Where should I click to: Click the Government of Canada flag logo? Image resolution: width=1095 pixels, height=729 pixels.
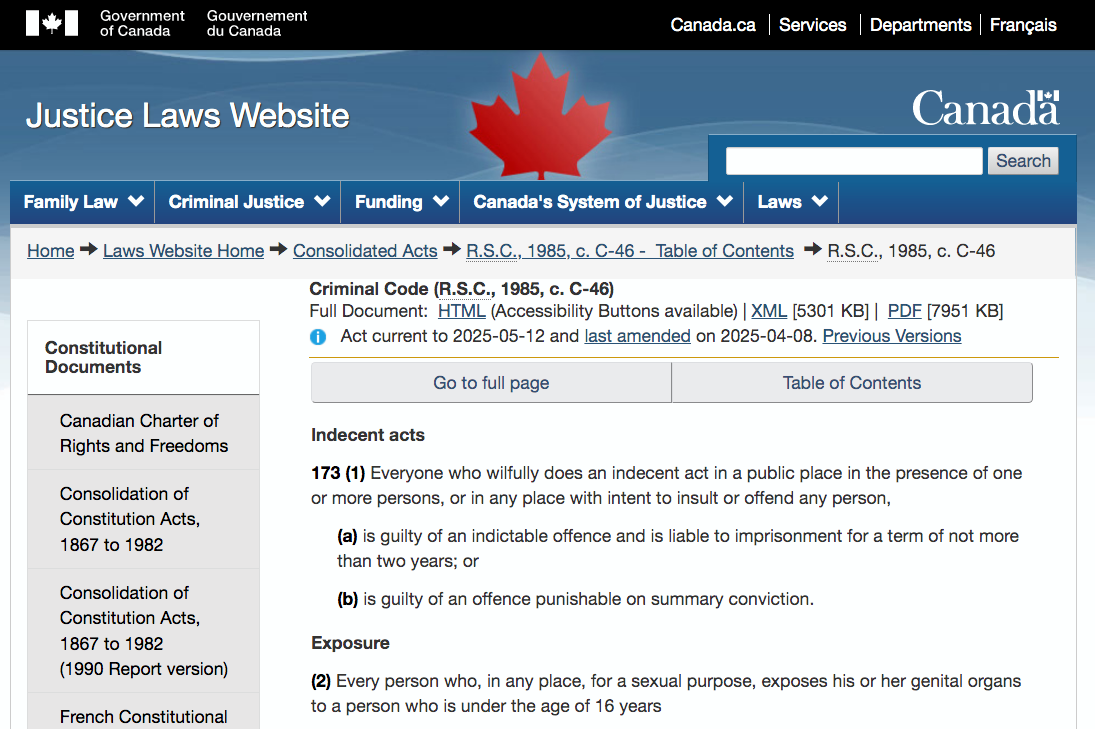52,23
